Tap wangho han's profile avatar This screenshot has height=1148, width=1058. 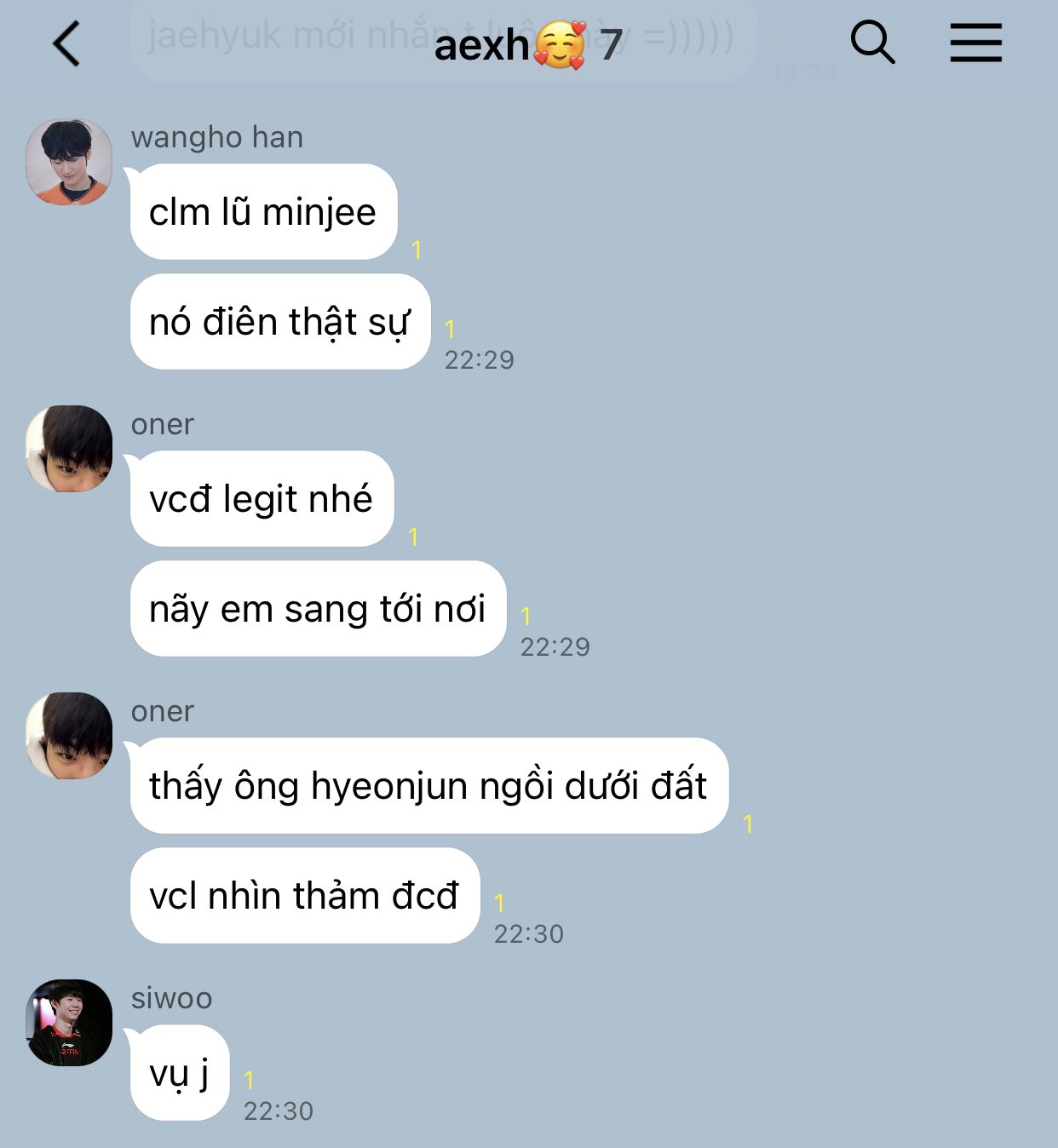click(69, 162)
